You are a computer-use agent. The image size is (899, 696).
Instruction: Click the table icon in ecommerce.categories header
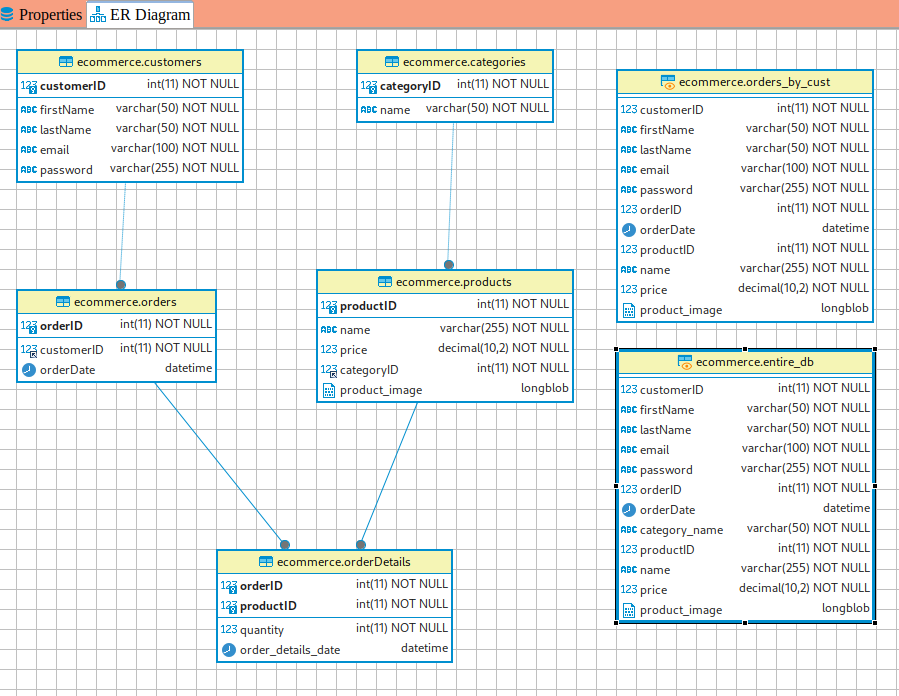[392, 62]
